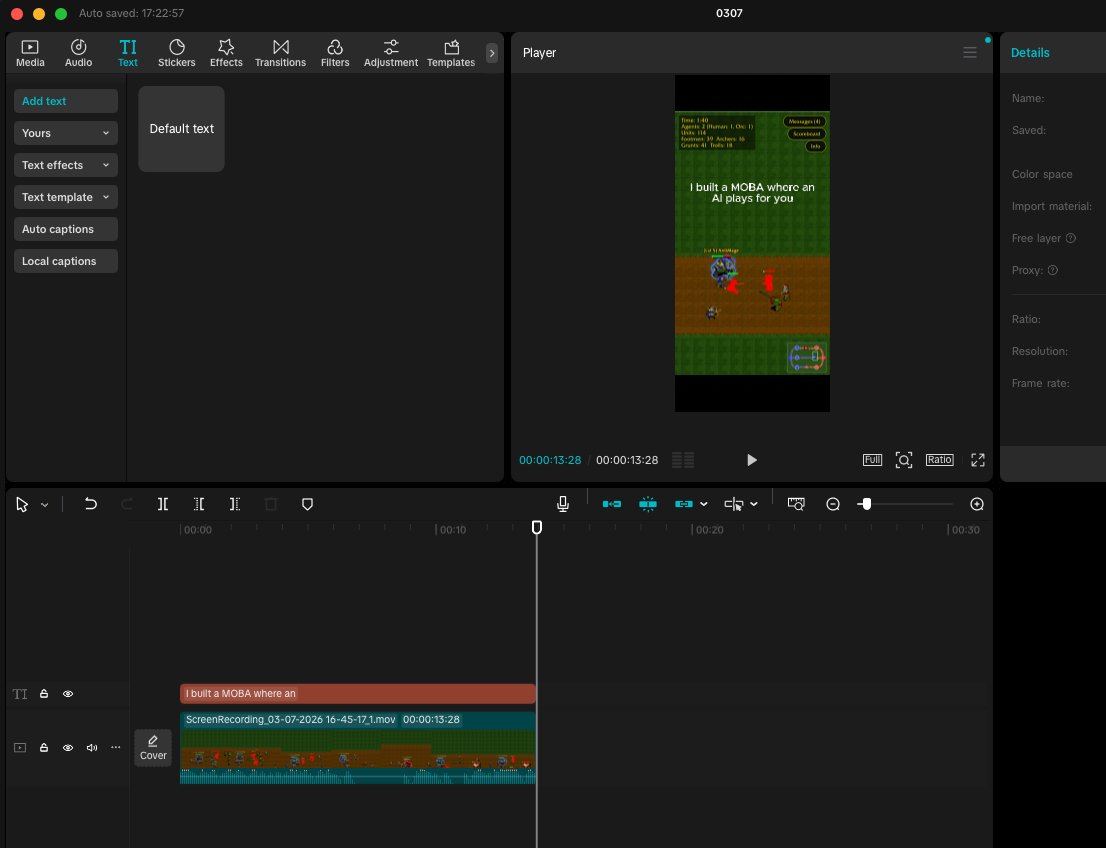The height and width of the screenshot is (848, 1106).
Task: Click the Delete right trim tool
Action: [x=235, y=504]
